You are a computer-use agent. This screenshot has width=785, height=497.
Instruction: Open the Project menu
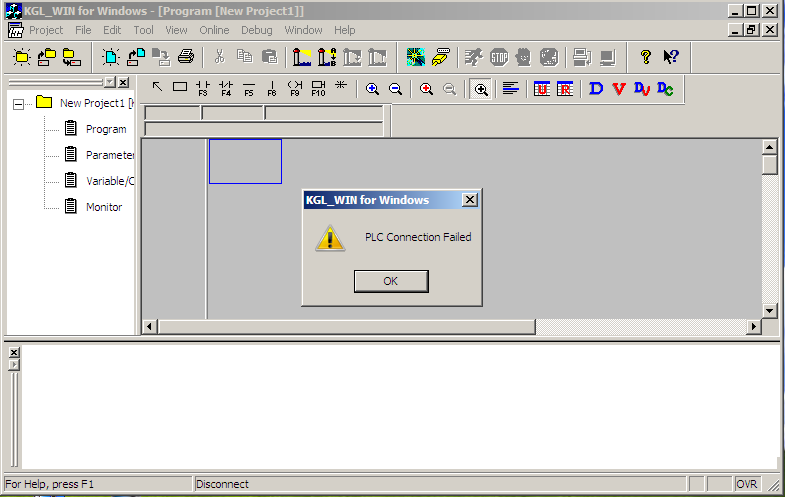click(x=46, y=30)
